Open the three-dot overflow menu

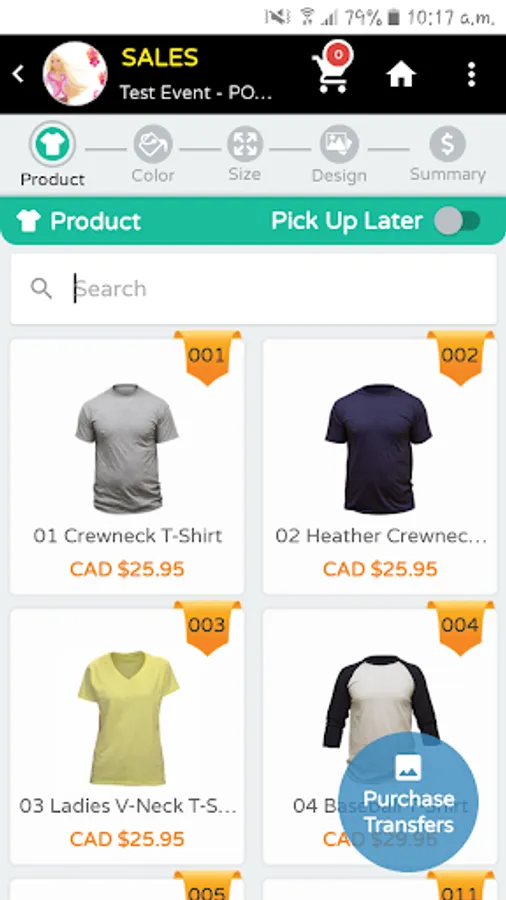tap(471, 75)
